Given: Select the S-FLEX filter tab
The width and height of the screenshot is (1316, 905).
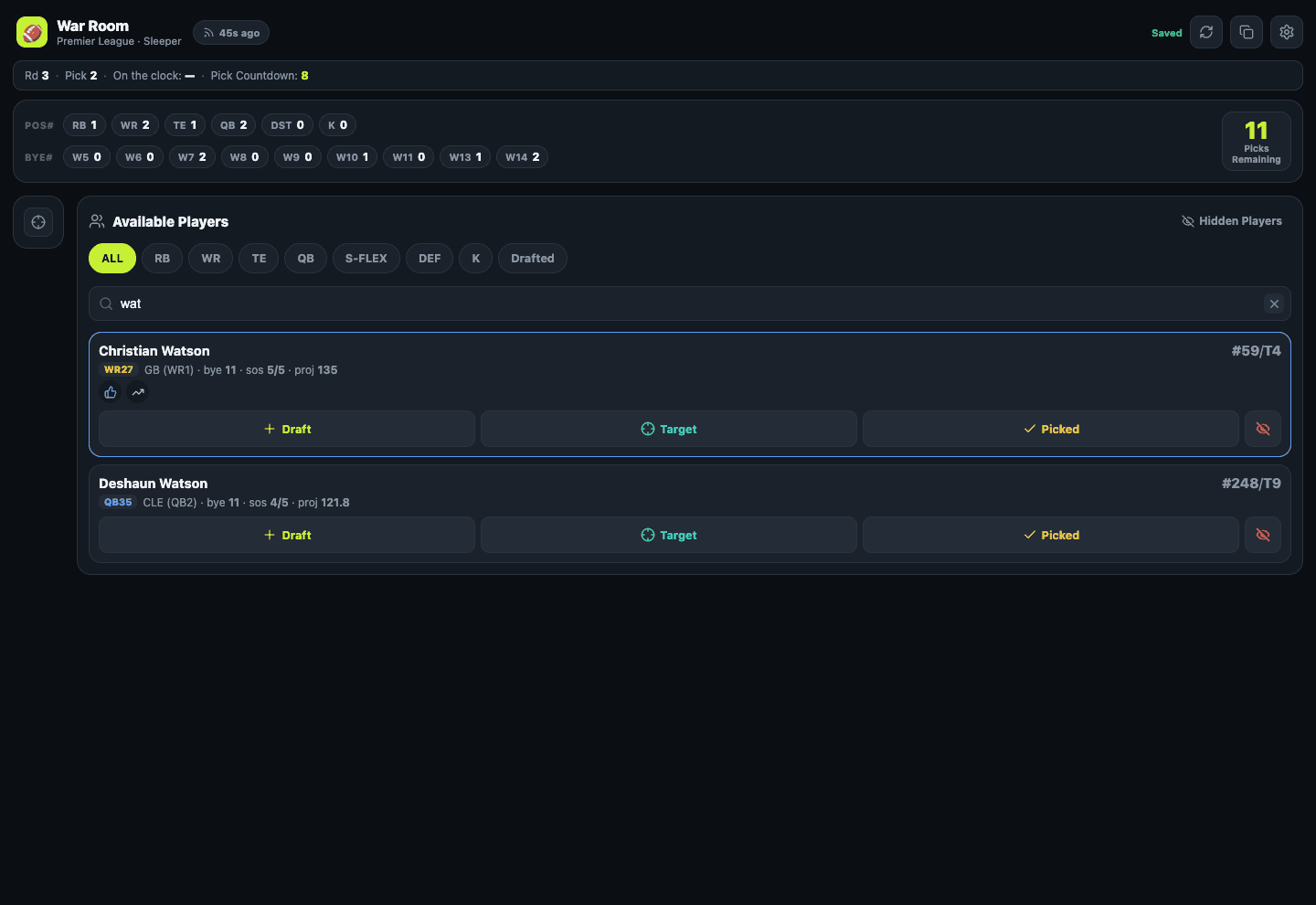Looking at the screenshot, I should pyautogui.click(x=366, y=259).
